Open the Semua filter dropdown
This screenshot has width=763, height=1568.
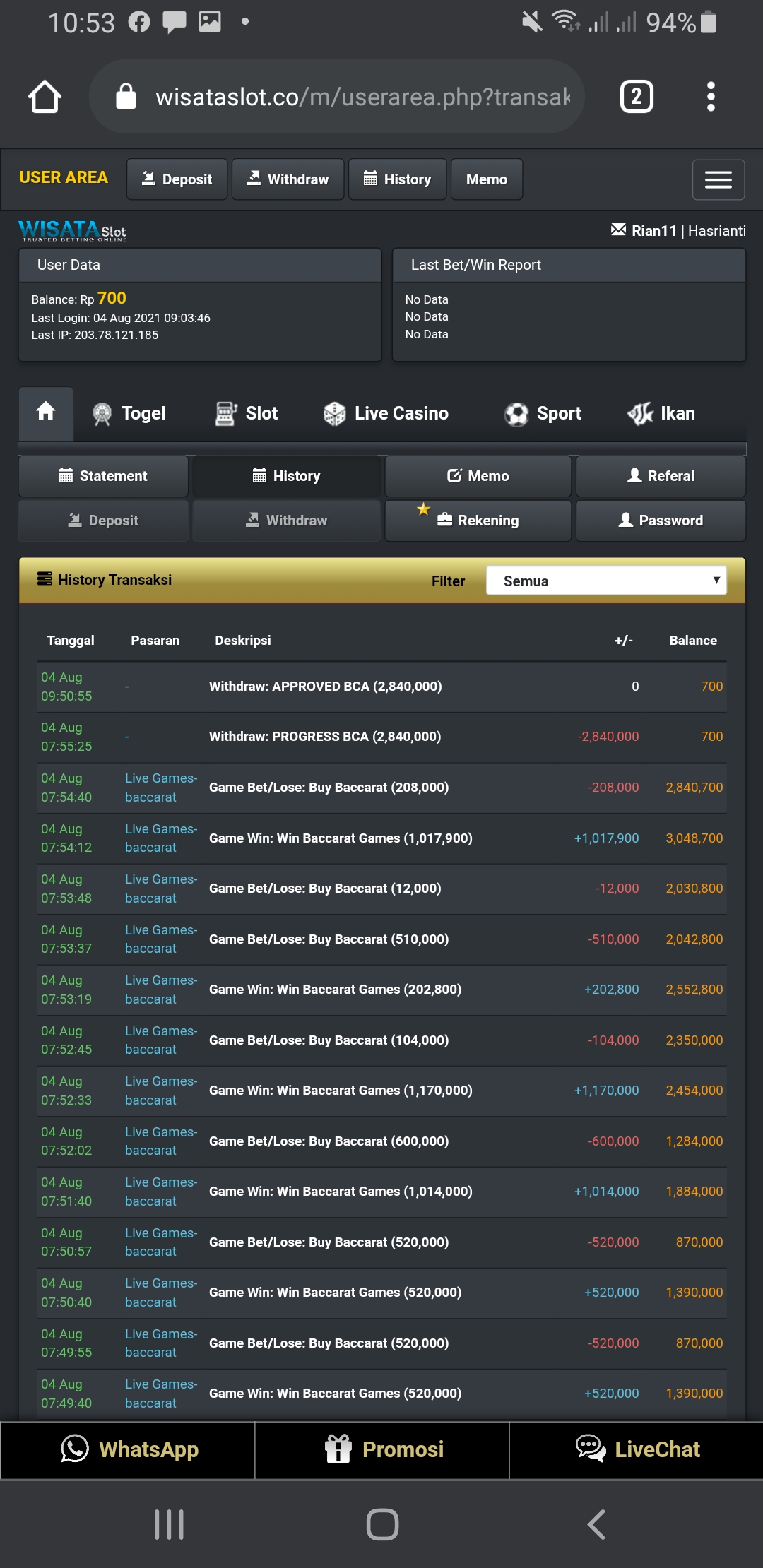point(606,581)
